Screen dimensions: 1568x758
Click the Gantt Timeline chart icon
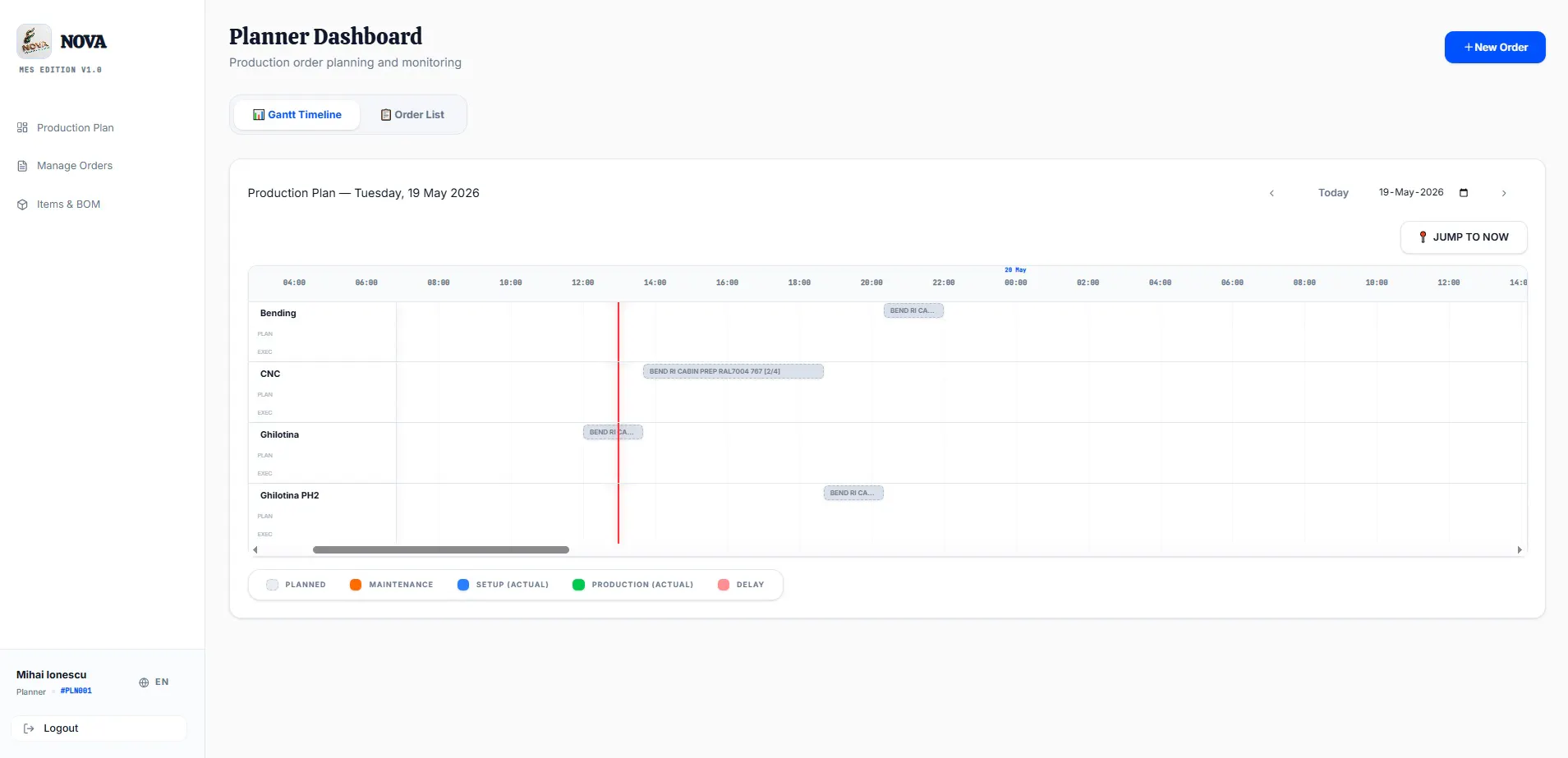259,115
